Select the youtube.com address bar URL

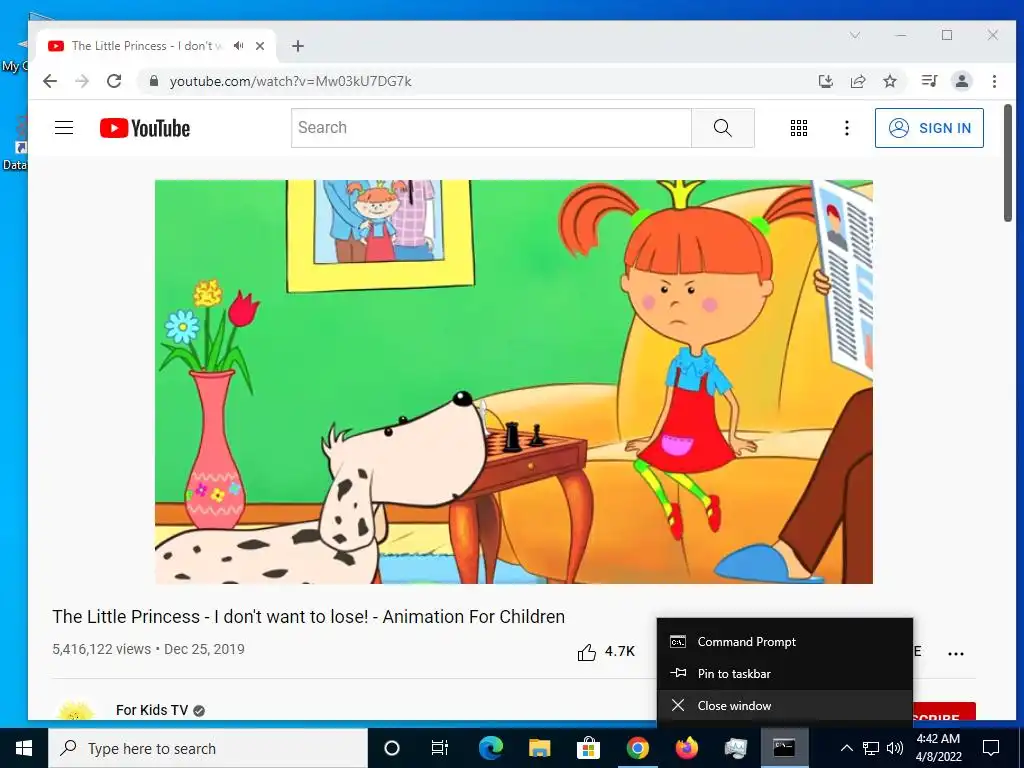(x=291, y=81)
